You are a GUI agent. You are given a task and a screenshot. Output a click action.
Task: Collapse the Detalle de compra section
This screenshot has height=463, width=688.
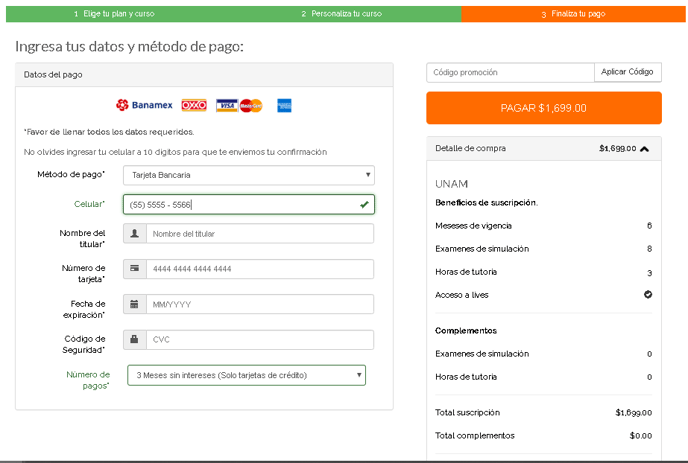(x=644, y=149)
